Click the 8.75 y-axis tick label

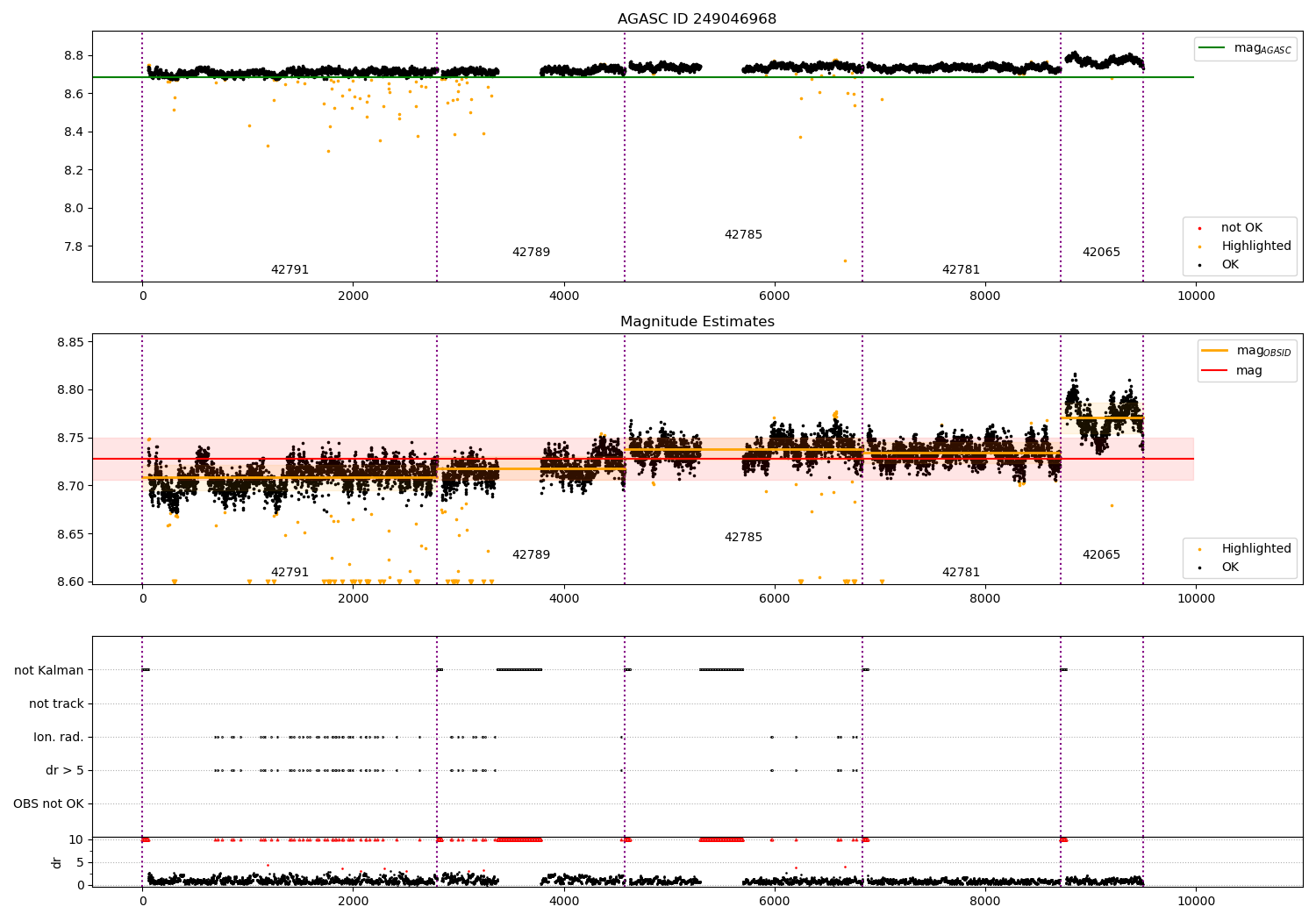tap(70, 439)
